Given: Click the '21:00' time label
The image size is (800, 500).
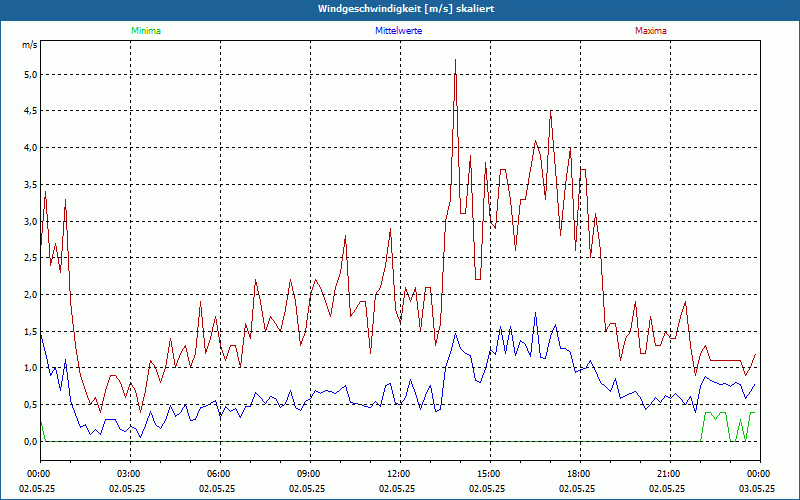Looking at the screenshot, I should pyautogui.click(x=670, y=474).
